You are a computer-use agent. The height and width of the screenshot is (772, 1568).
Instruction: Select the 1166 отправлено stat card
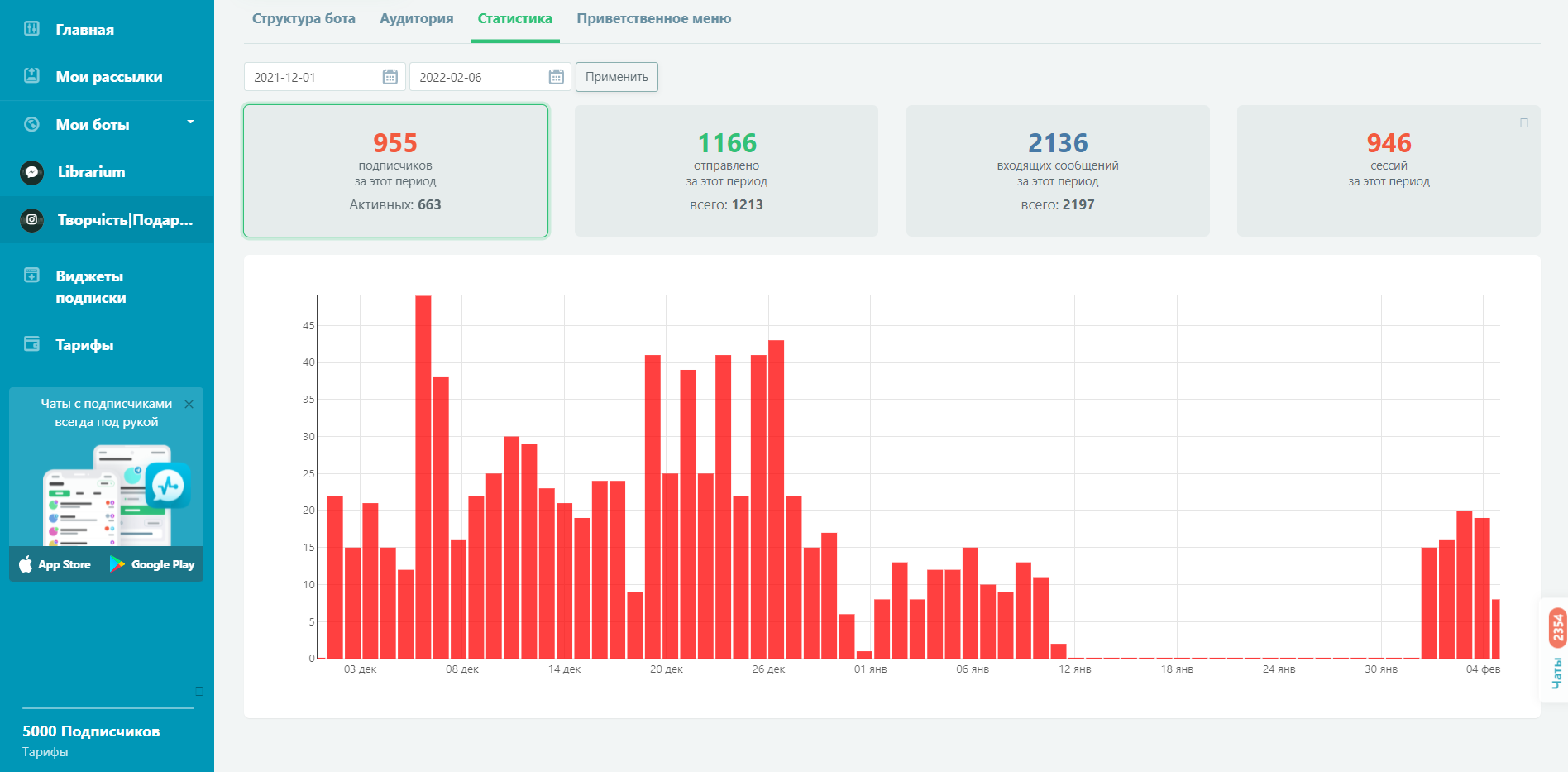(726, 170)
